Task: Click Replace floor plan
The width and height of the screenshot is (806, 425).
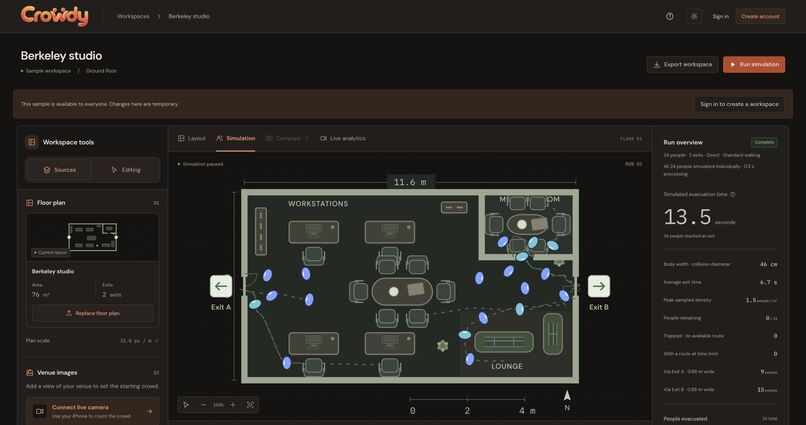Action: tap(93, 313)
